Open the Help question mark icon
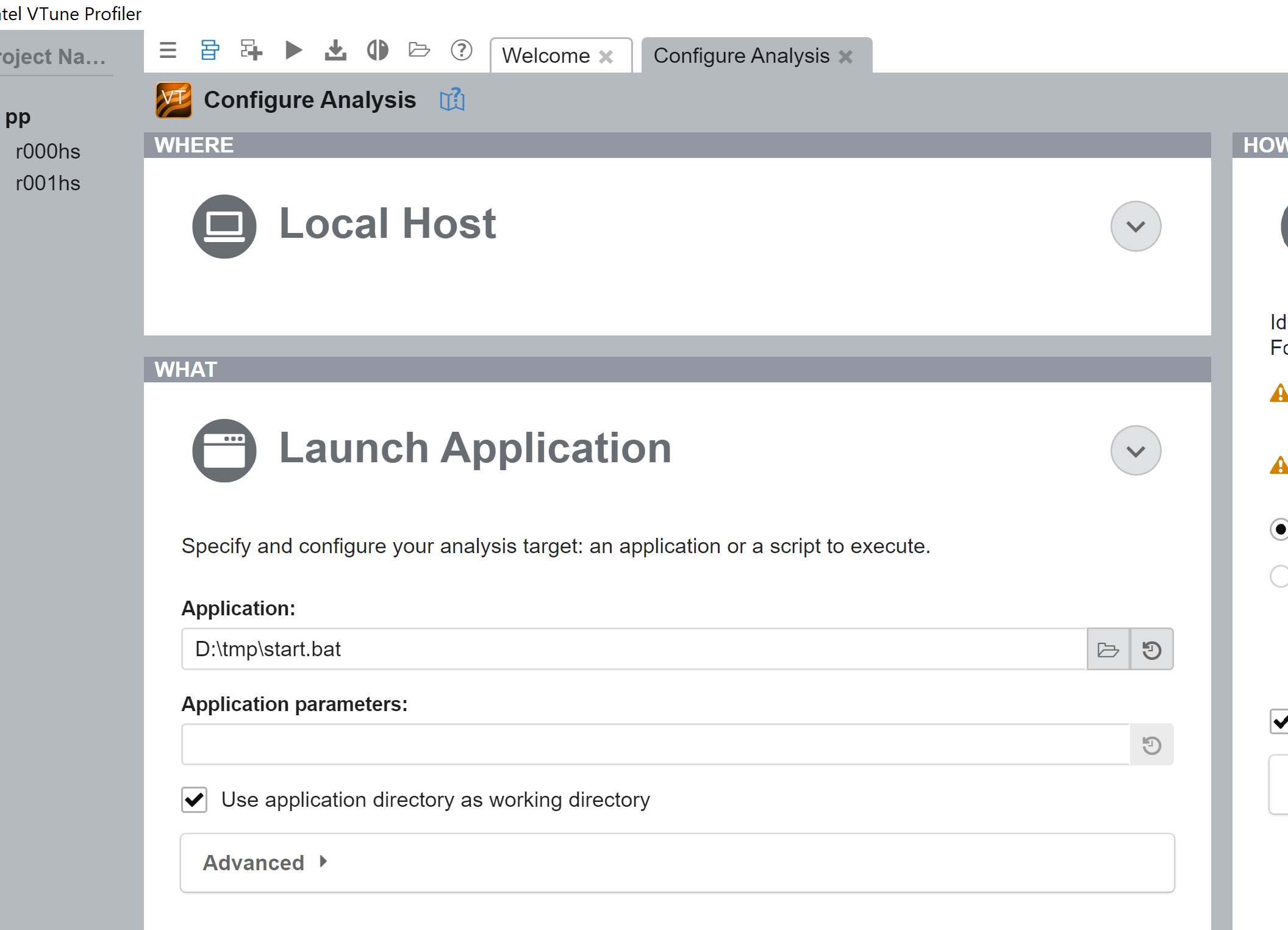This screenshot has width=1288, height=930. [461, 50]
